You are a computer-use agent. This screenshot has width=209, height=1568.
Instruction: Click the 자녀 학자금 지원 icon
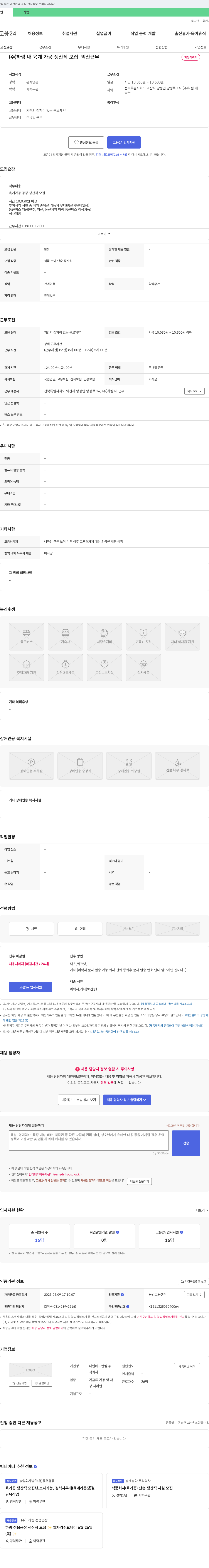182,637
